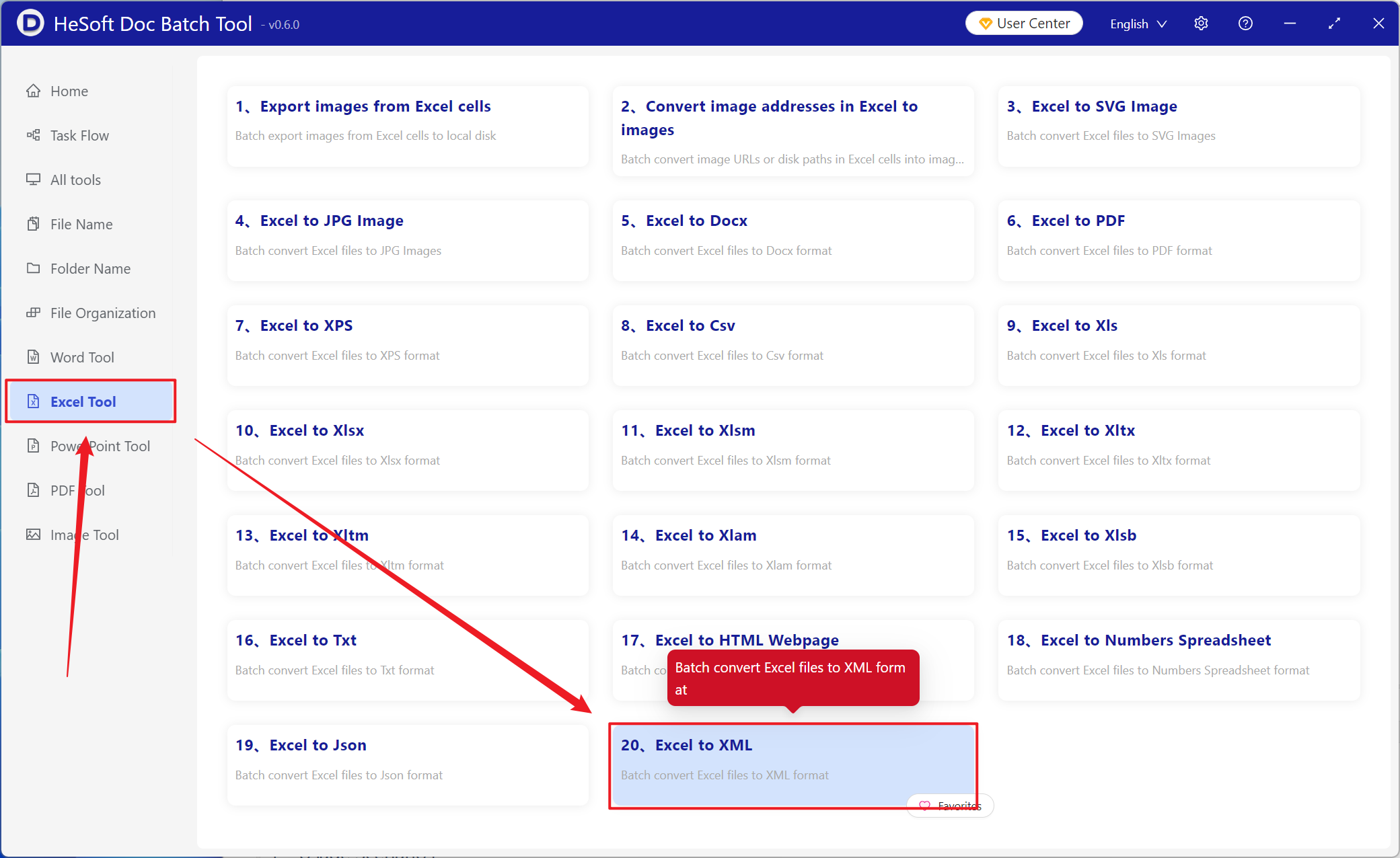Add Excel to XML to Favorites
This screenshot has height=858, width=1400.
click(x=950, y=806)
